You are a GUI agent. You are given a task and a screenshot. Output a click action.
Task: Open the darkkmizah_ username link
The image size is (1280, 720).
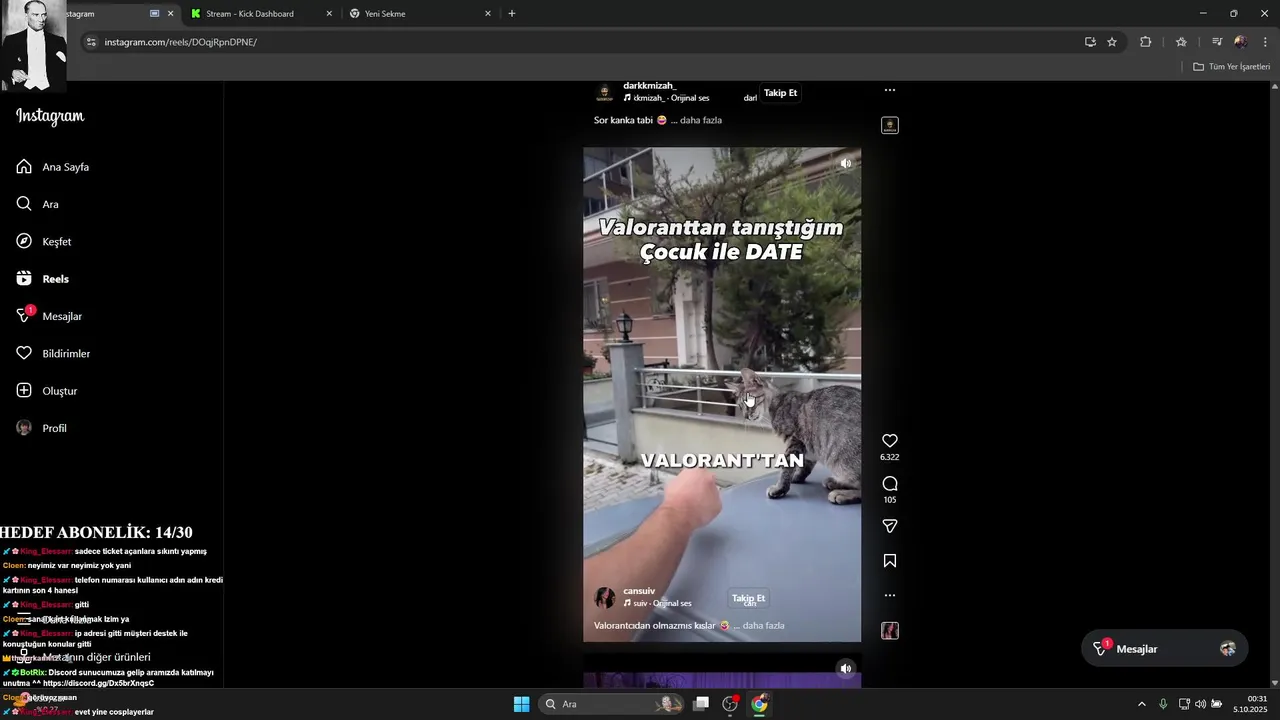pos(650,86)
